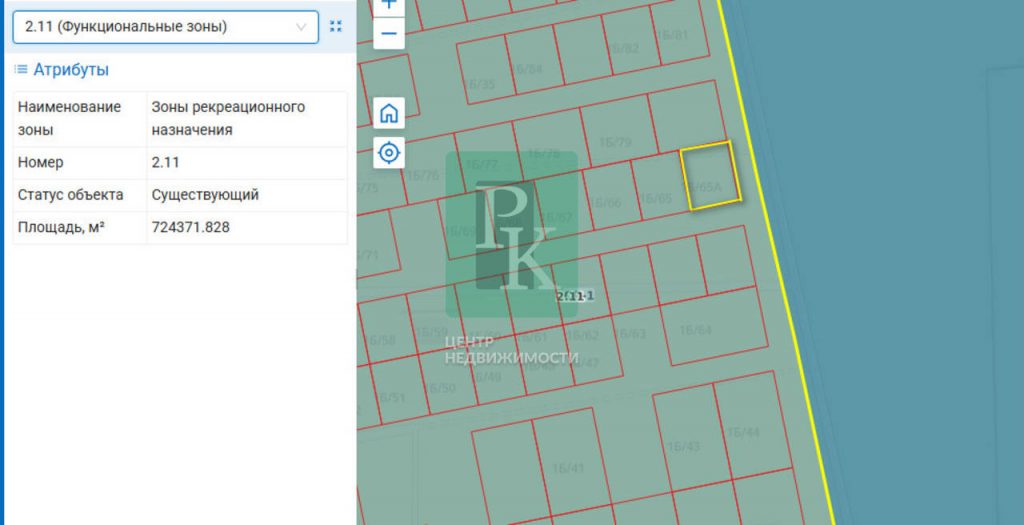Click the Номер row value 2.11

tap(165, 162)
